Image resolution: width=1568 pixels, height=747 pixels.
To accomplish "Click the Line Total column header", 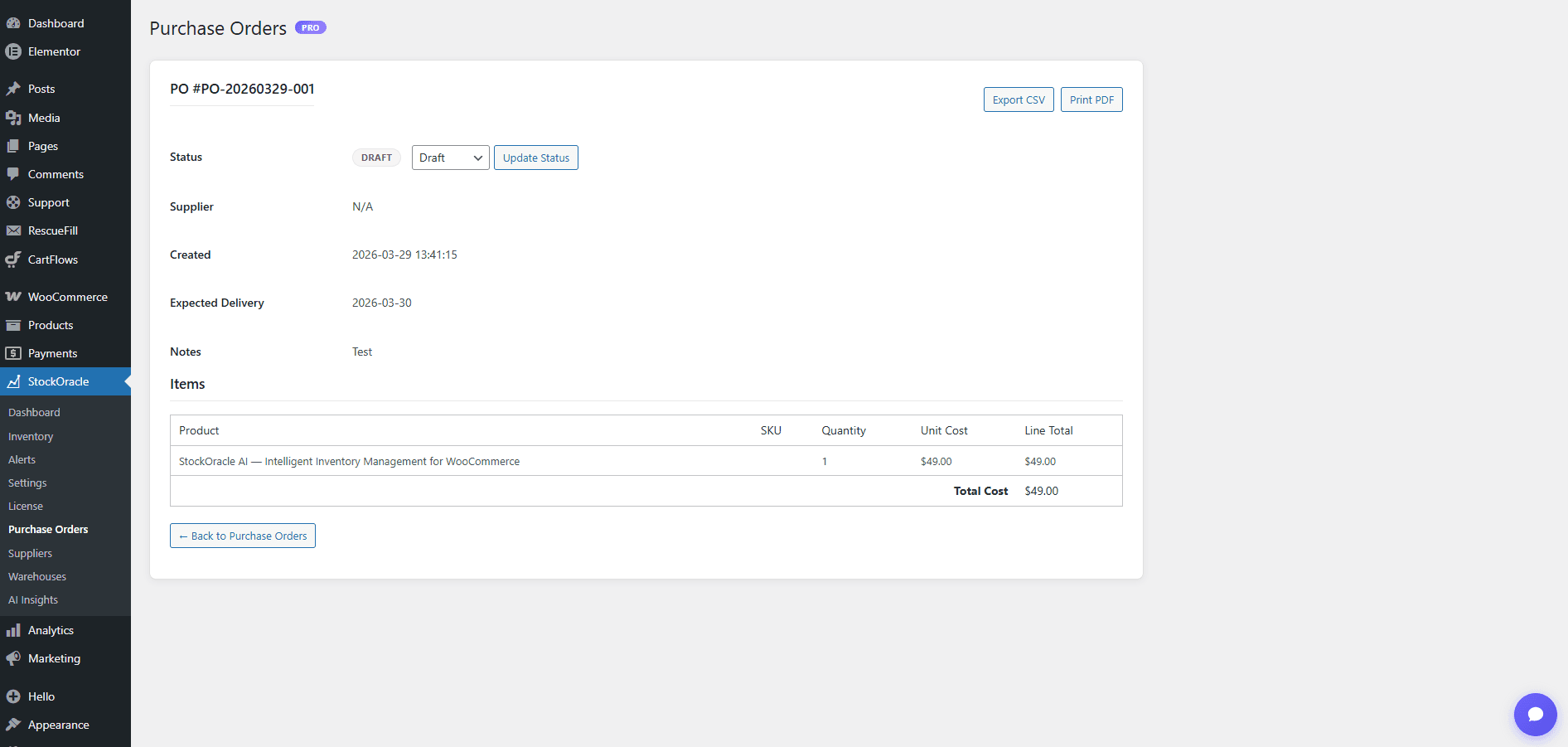I will pos(1048,430).
